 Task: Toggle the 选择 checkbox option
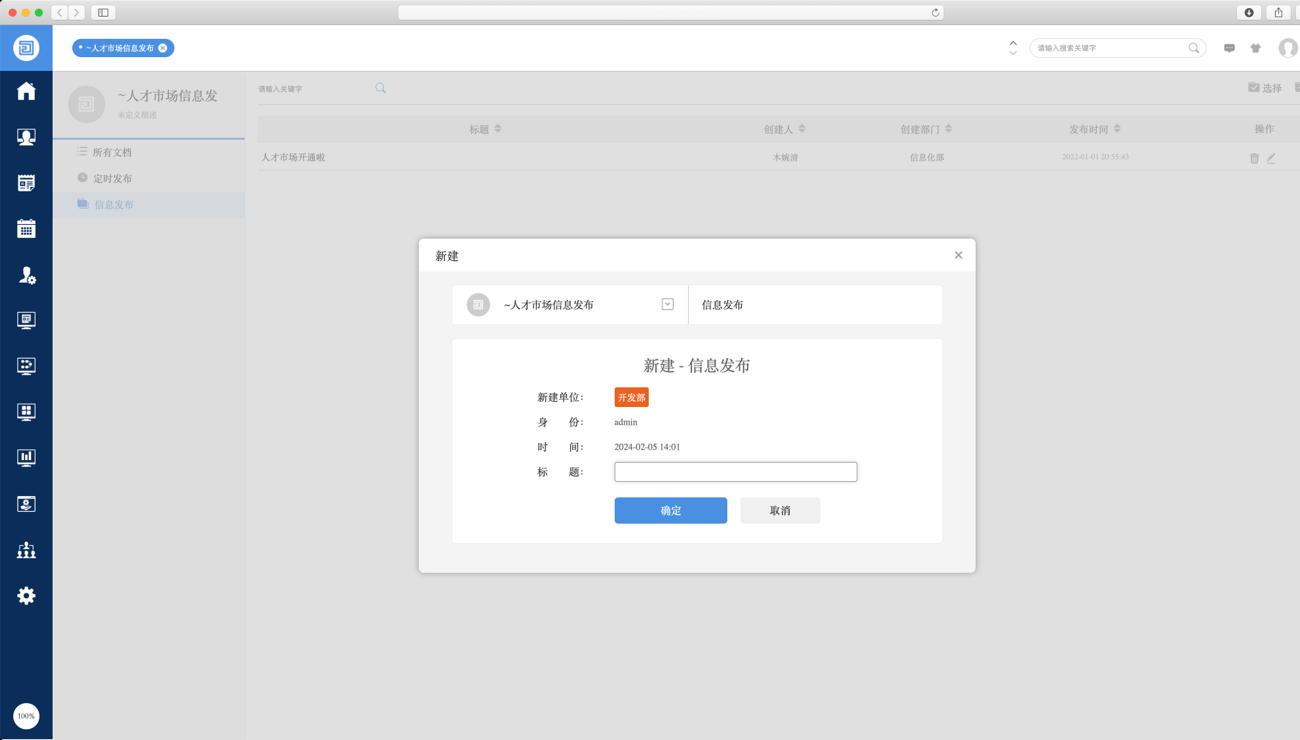(1264, 88)
